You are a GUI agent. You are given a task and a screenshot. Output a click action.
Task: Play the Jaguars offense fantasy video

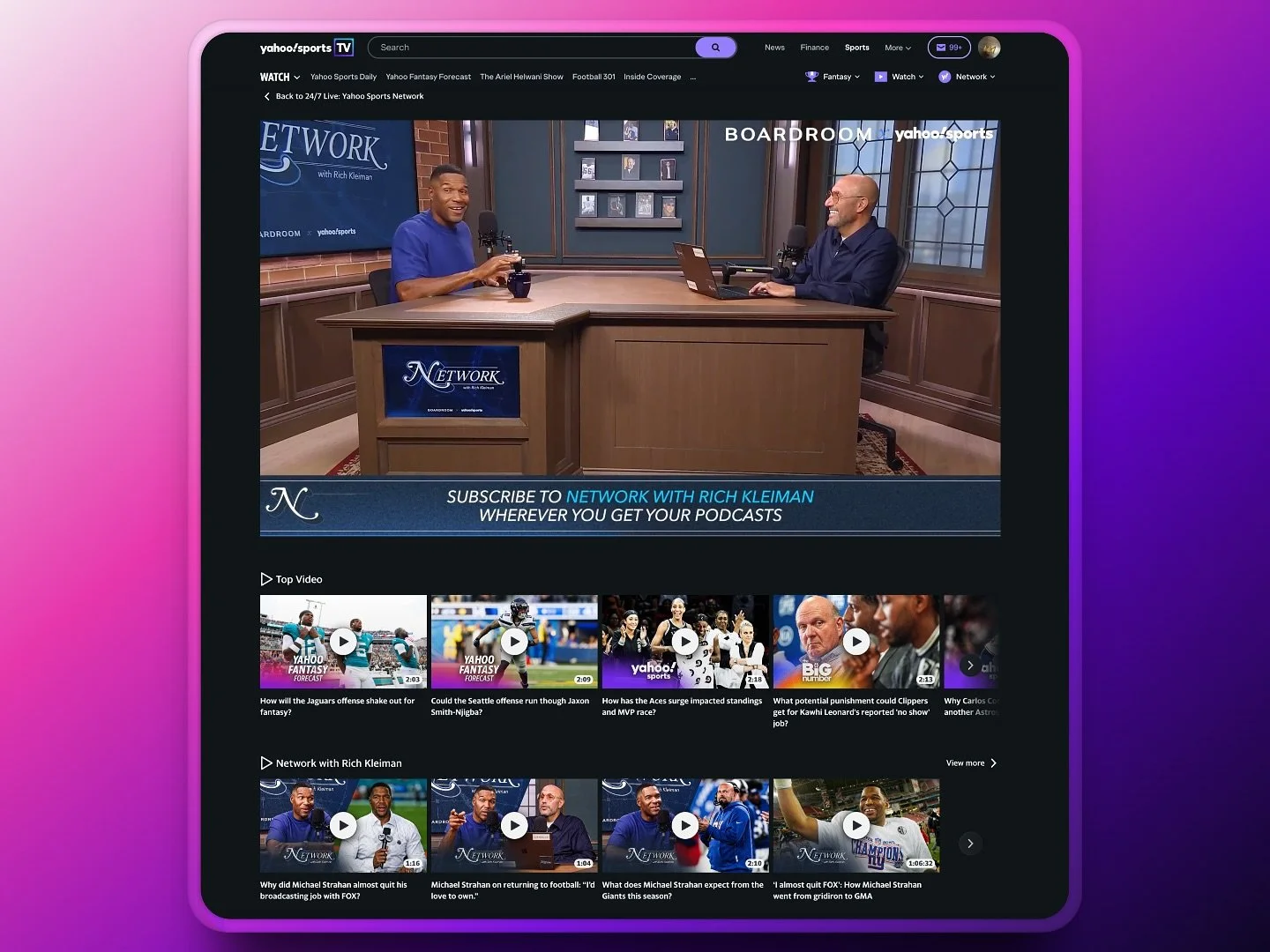coord(343,642)
